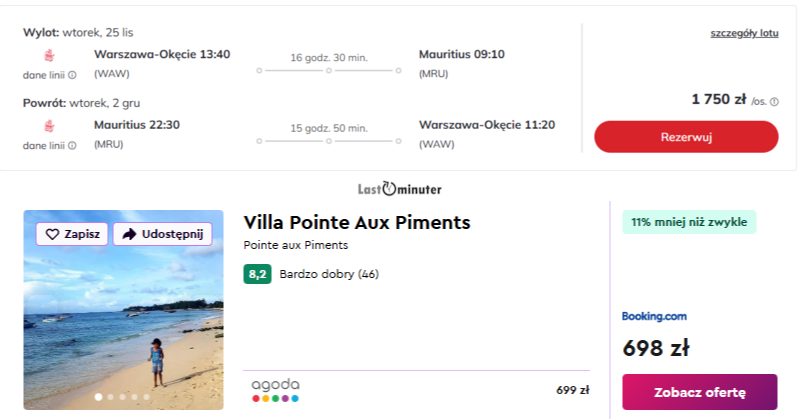Click the outbound flight airline logo
This screenshot has height=419, width=800.
point(50,55)
